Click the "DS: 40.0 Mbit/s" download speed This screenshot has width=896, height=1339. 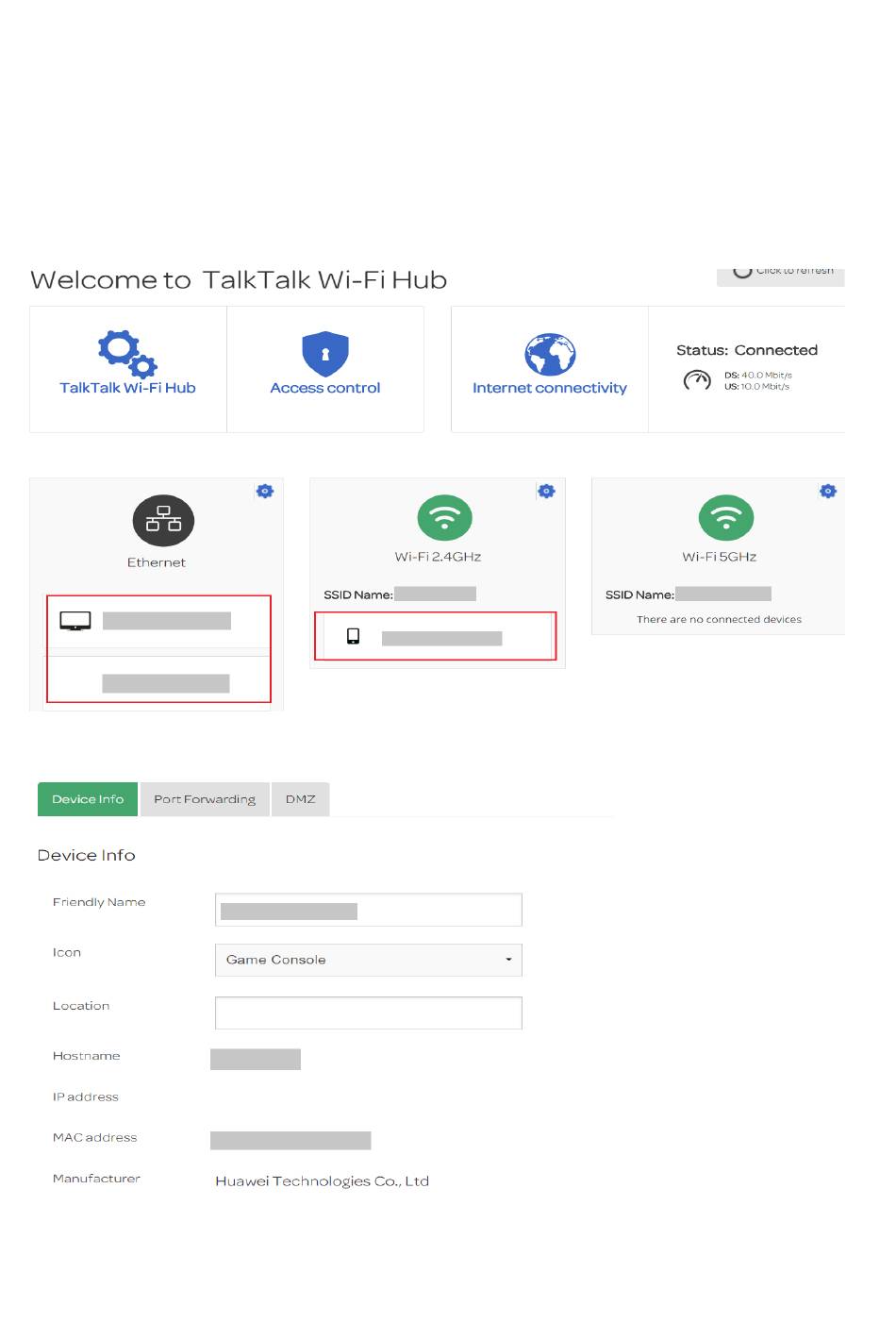(x=758, y=376)
